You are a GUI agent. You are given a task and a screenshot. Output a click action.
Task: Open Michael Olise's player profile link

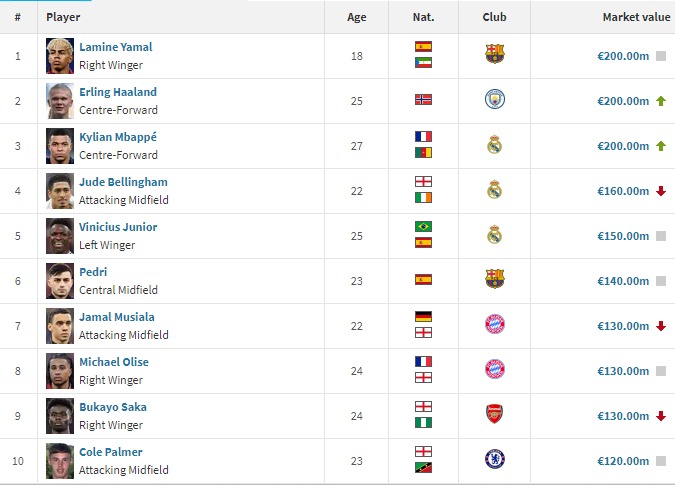pos(113,362)
